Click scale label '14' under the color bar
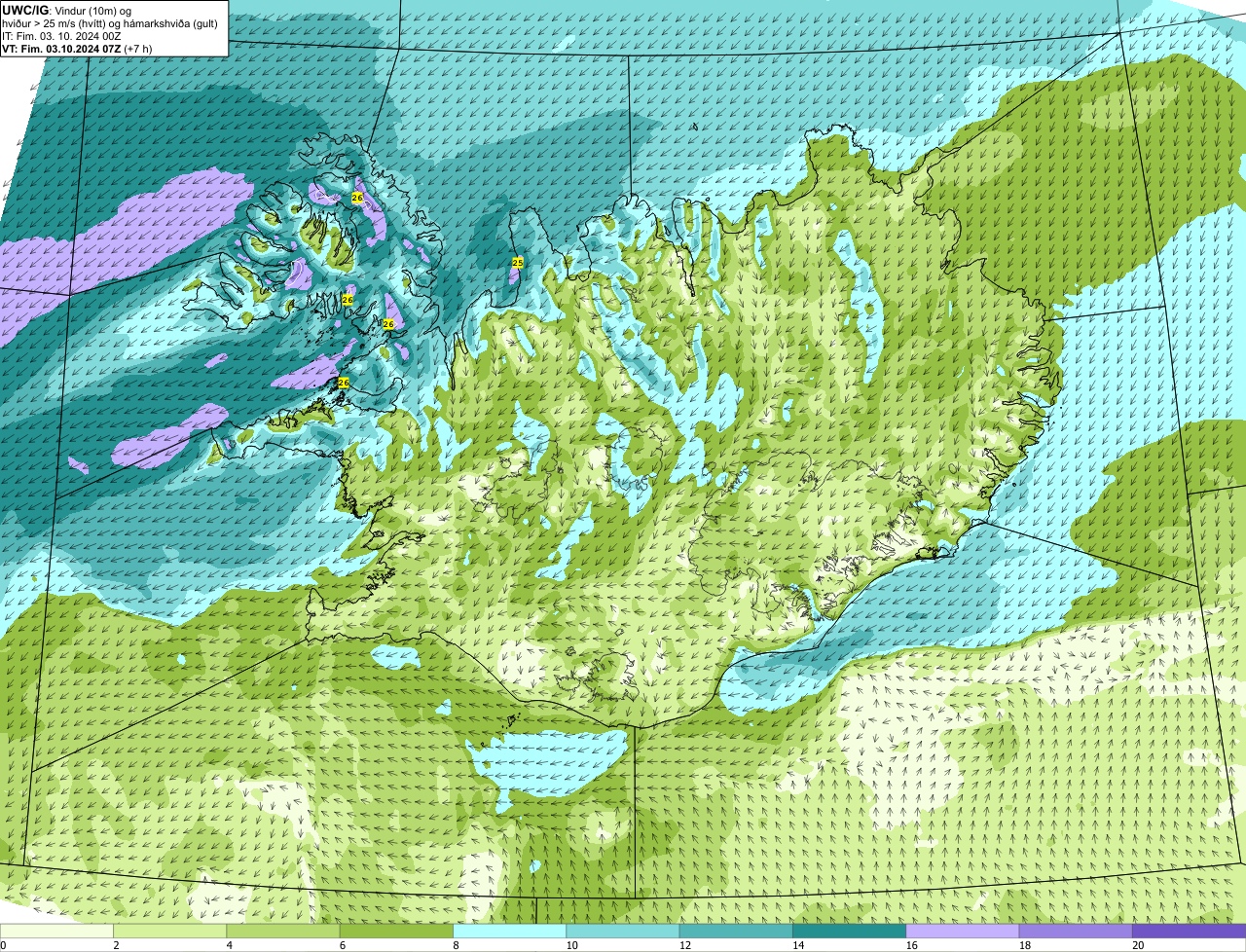1246x952 pixels. [x=798, y=945]
